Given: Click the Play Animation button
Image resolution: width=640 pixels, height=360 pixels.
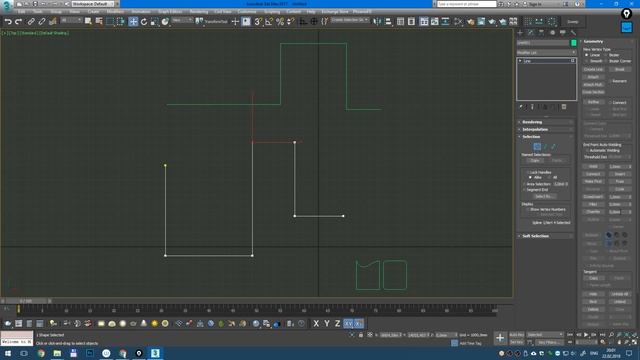Looking at the screenshot, I should tap(586, 335).
